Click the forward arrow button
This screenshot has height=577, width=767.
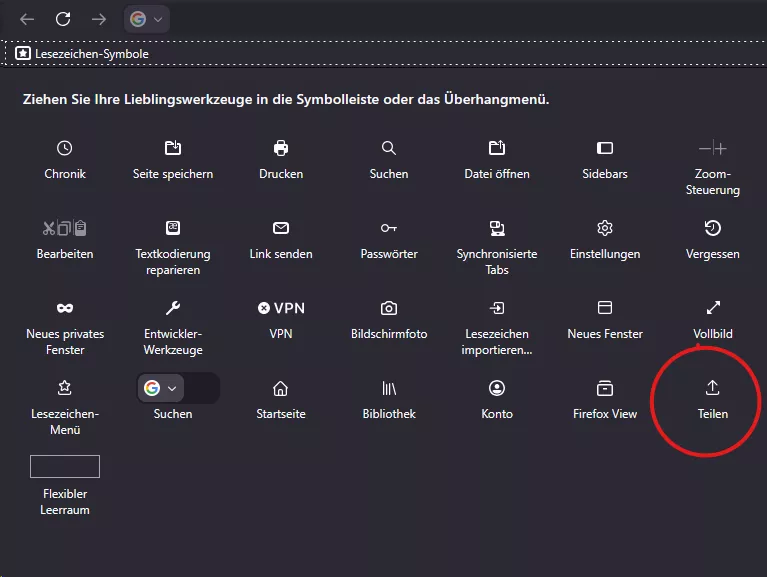(99, 19)
